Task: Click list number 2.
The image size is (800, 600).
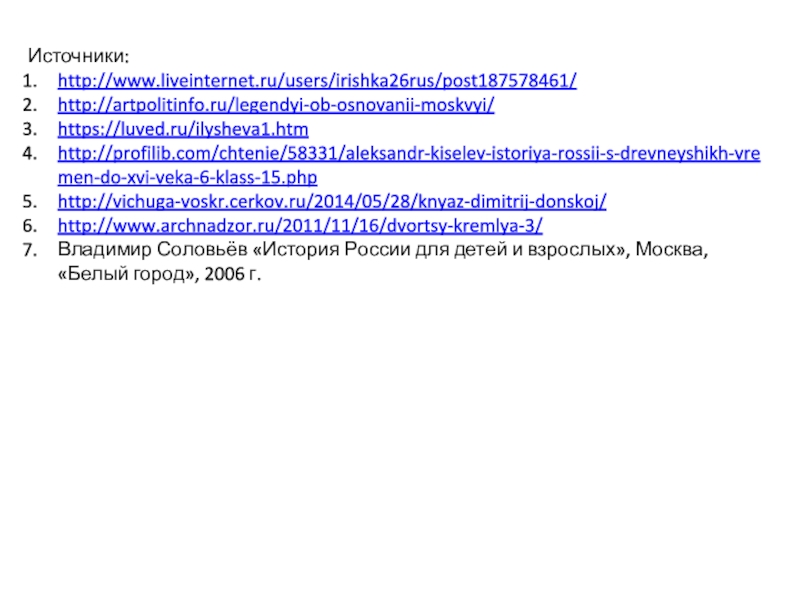Action: pyautogui.click(x=29, y=105)
